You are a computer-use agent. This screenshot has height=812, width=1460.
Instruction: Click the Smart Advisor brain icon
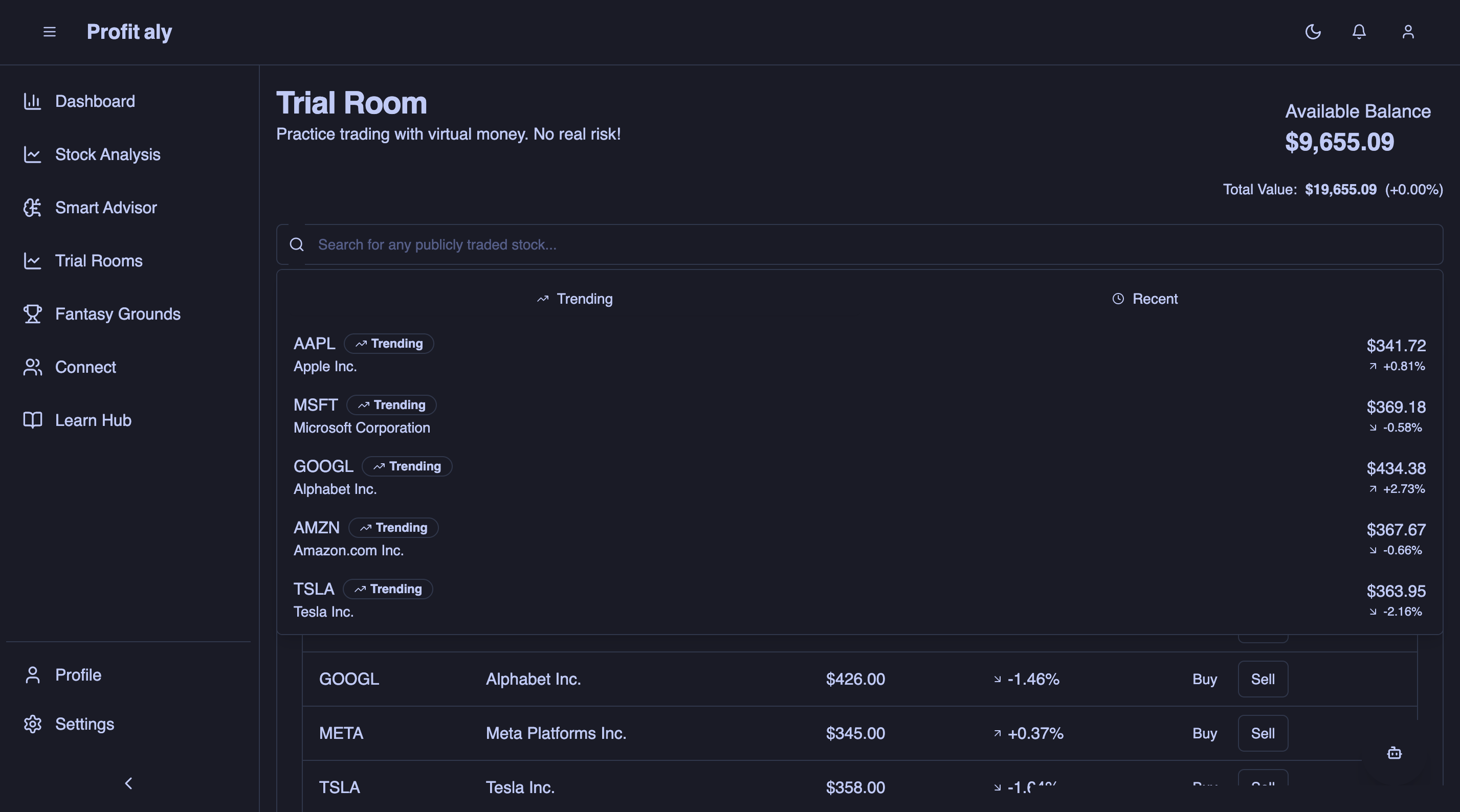pos(32,208)
